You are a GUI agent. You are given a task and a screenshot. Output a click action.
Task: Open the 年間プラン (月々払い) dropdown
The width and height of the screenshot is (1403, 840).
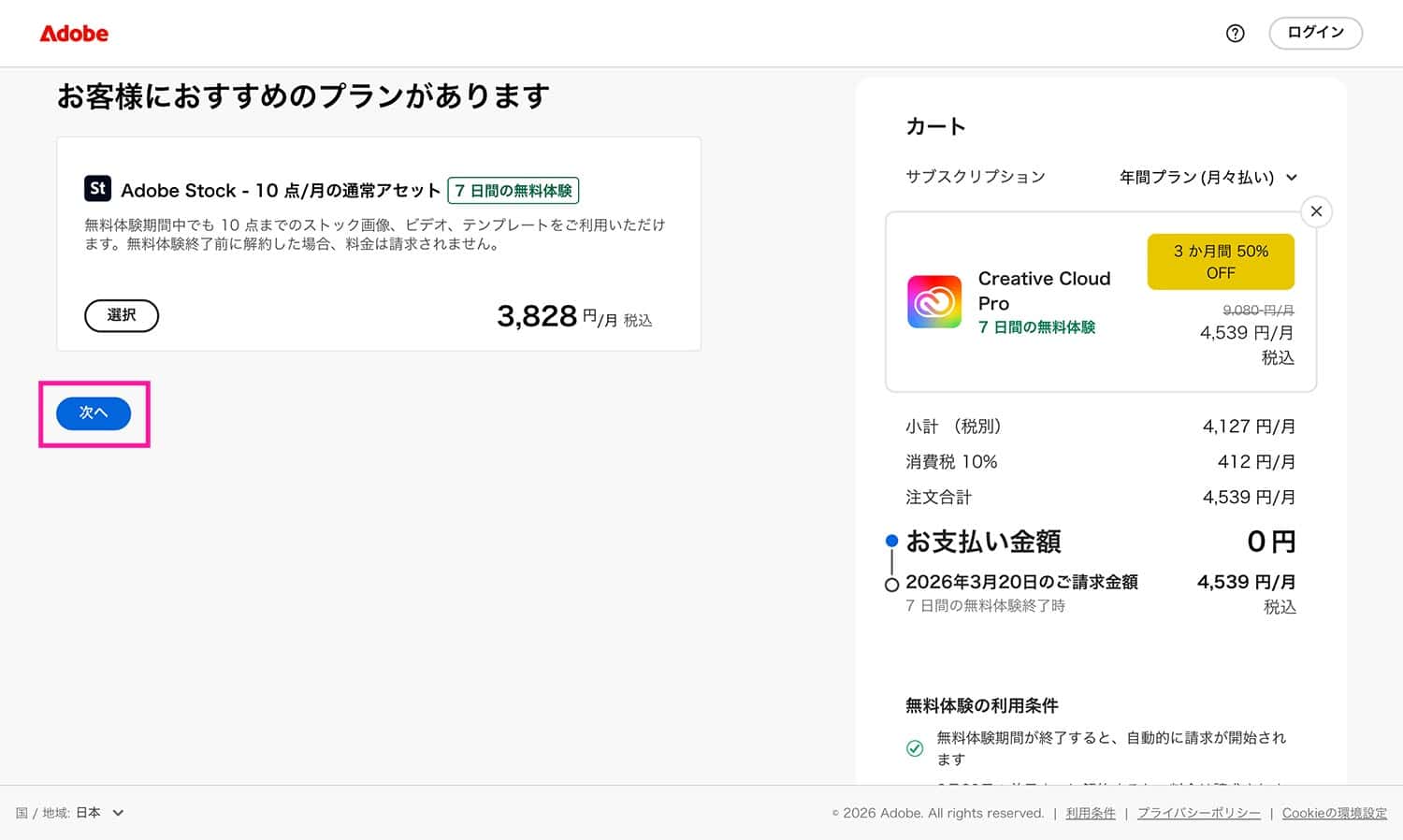pyautogui.click(x=1205, y=177)
